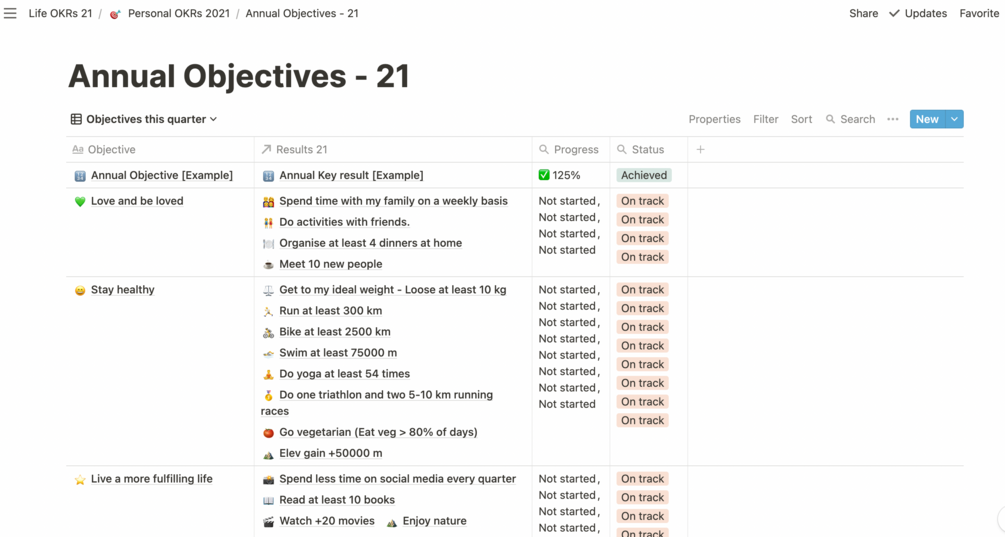Viewport: 1005px width, 537px height.
Task: Click the Personal OKRs 2021 target icon
Action: [115, 14]
